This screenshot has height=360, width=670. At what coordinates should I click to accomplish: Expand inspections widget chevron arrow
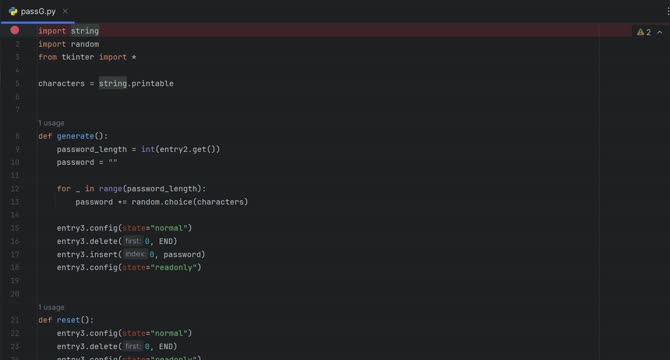(x=660, y=32)
